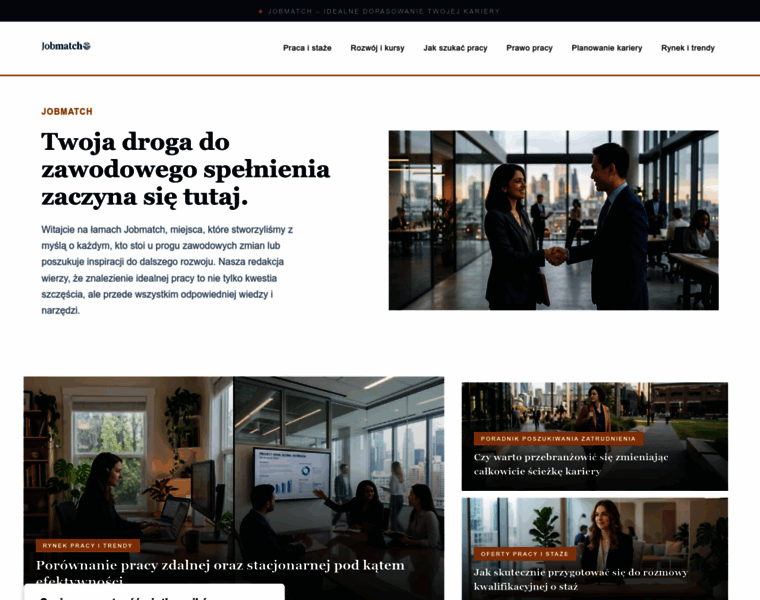Viewport: 760px width, 600px height.
Task: Open the Prawo pracy menu item
Action: click(x=529, y=48)
